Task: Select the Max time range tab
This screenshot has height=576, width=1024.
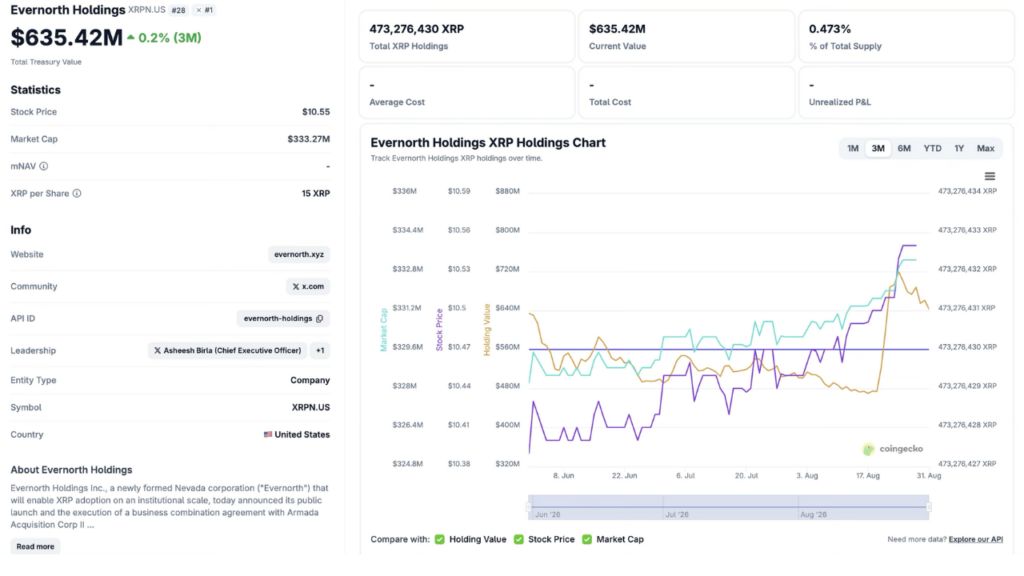Action: (985, 148)
